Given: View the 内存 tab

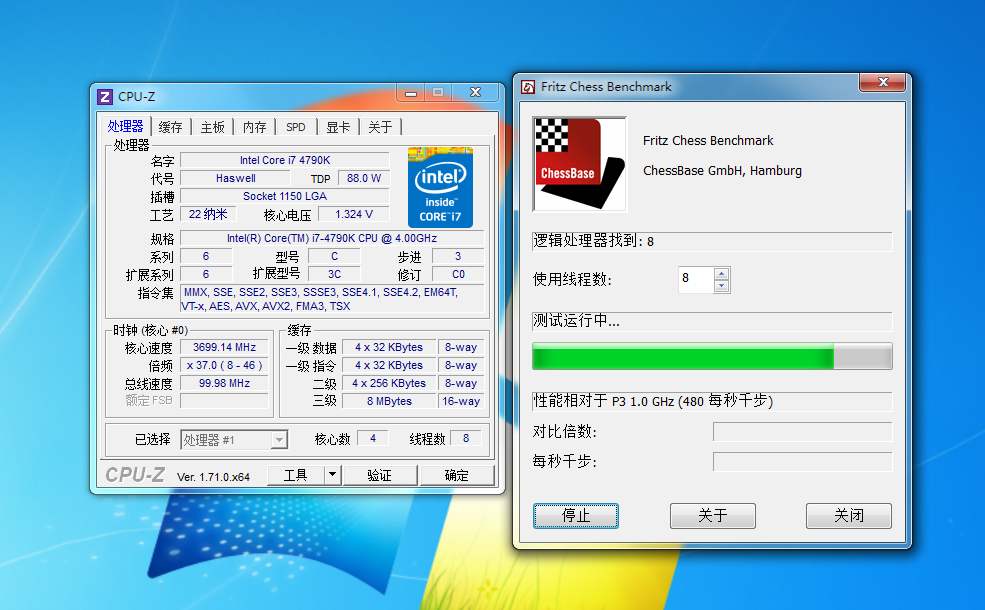Looking at the screenshot, I should click(x=253, y=127).
